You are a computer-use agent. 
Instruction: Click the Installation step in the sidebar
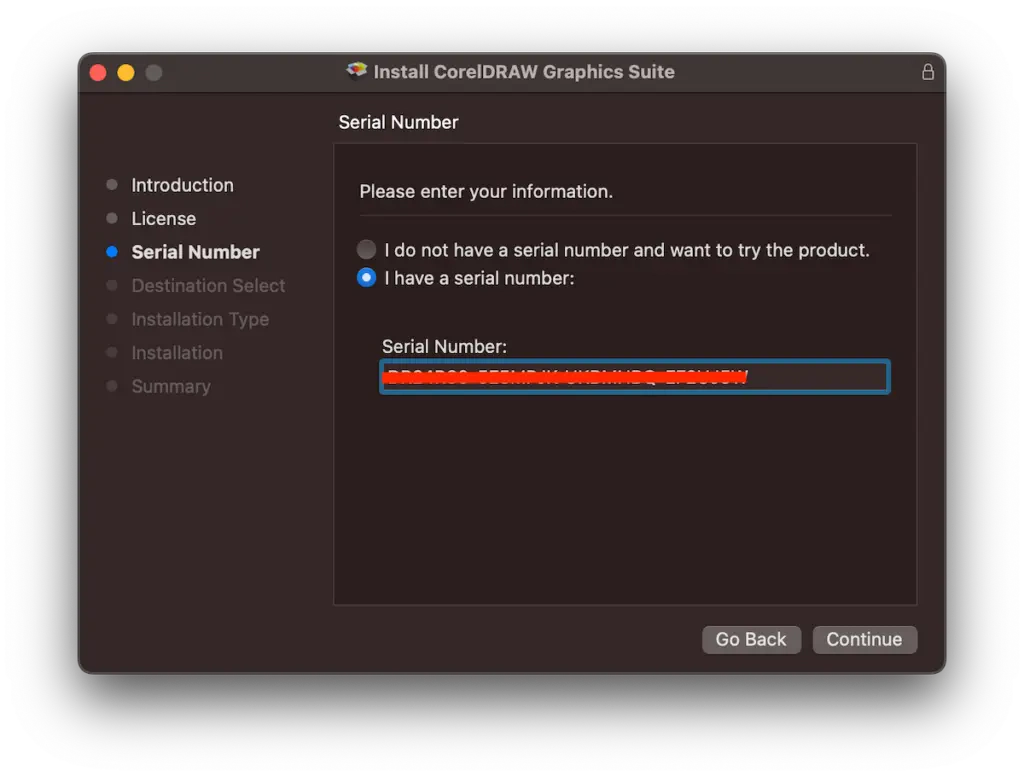pyautogui.click(x=177, y=353)
